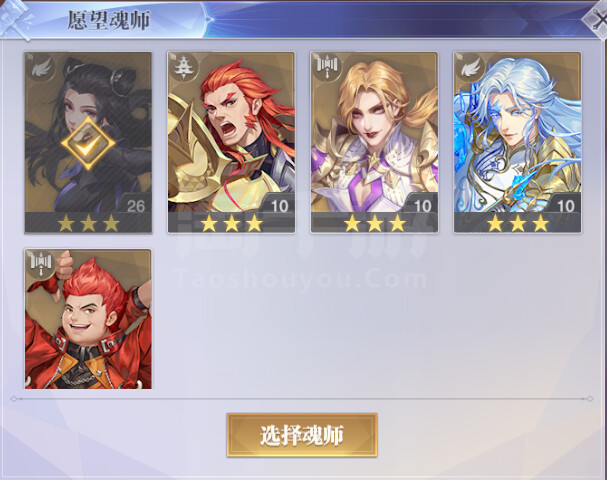Click the three stars under blonde character
Image resolution: width=607 pixels, height=480 pixels.
[x=375, y=223]
